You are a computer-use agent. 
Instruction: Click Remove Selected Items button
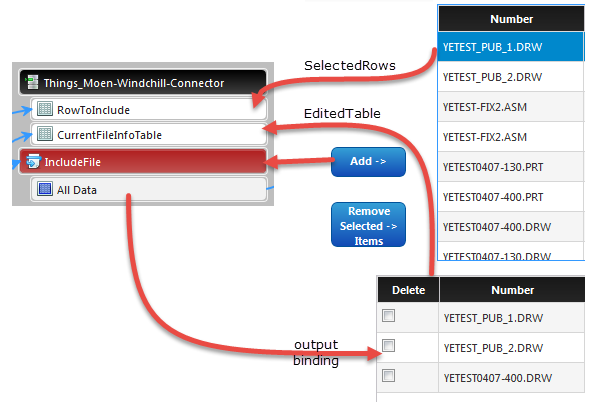click(x=368, y=225)
